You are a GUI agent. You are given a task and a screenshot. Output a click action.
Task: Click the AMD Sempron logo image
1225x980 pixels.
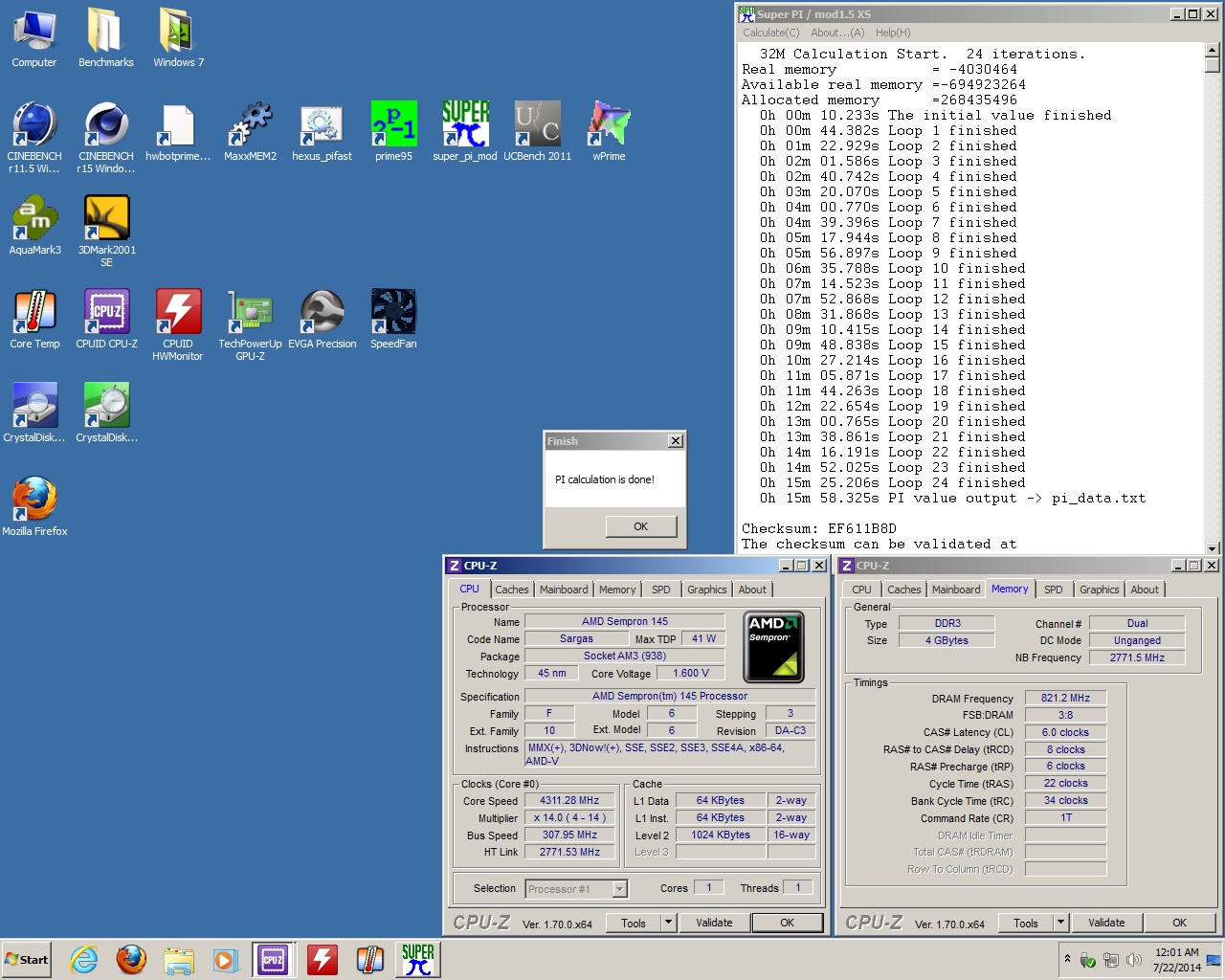(773, 647)
